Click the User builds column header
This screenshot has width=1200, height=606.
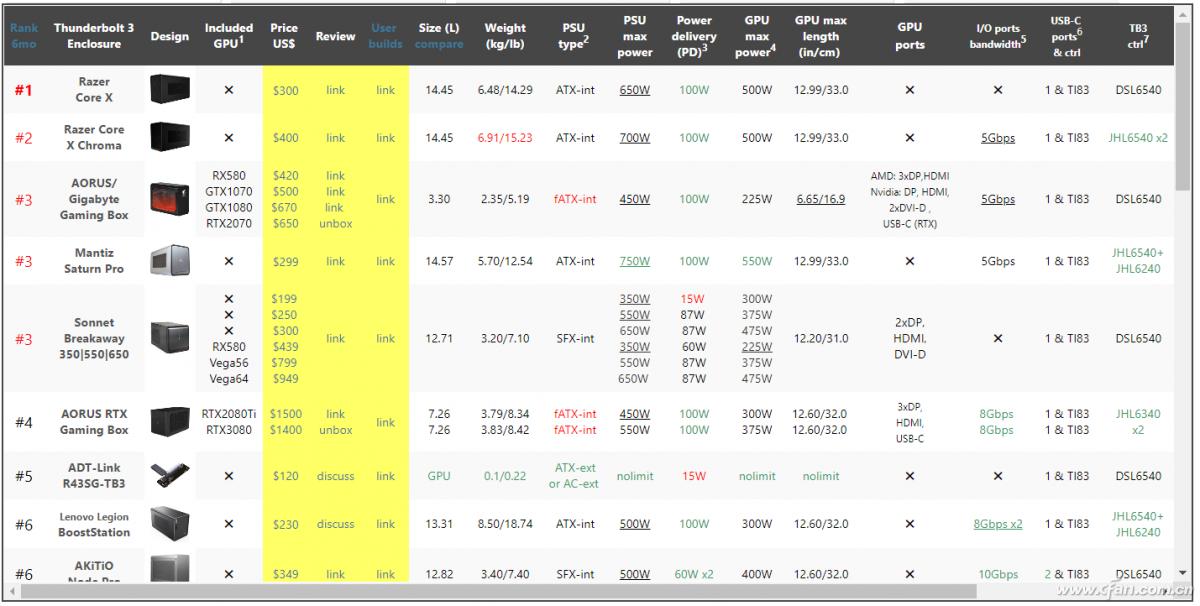385,36
